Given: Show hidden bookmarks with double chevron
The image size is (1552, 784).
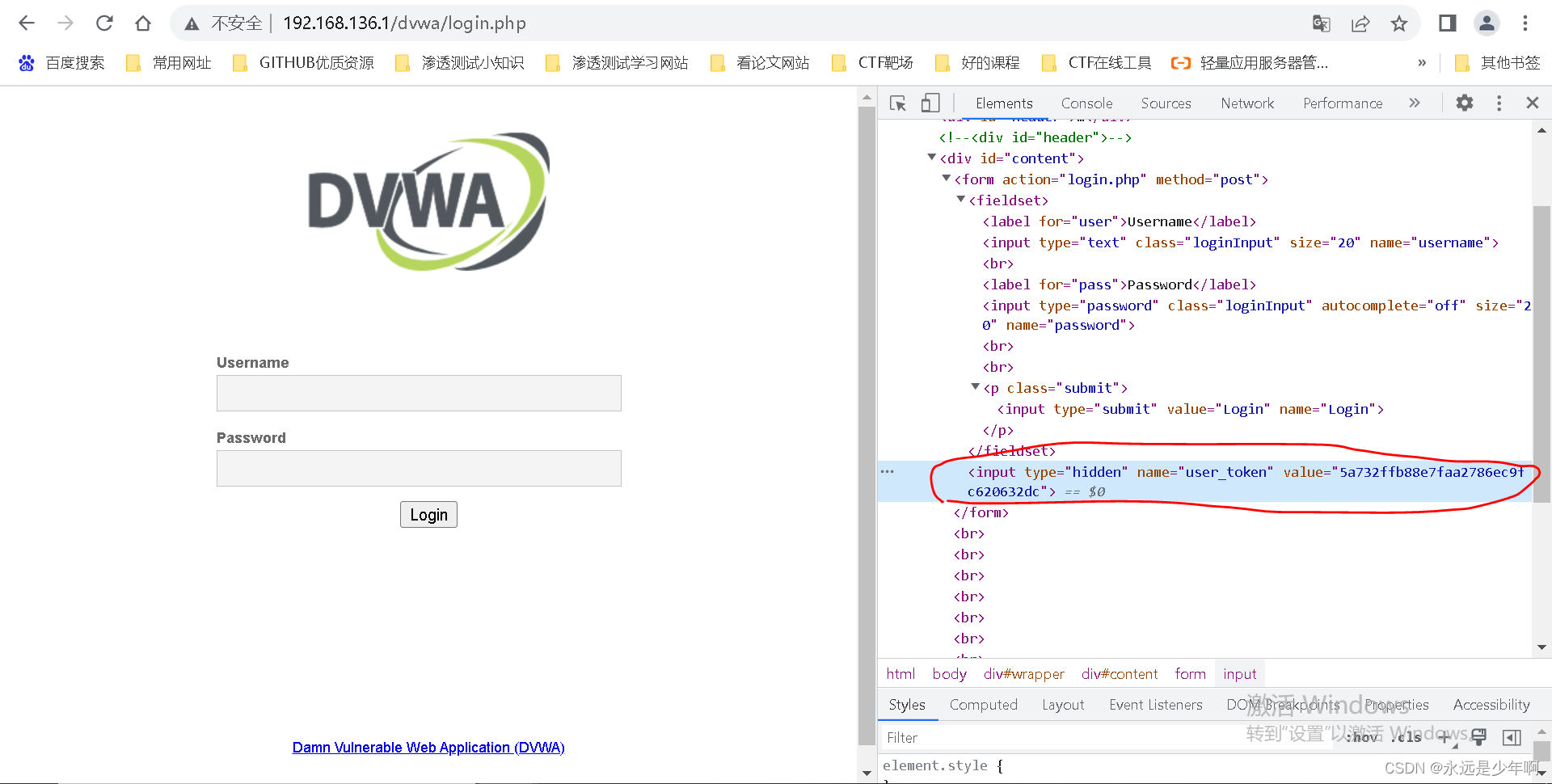Looking at the screenshot, I should click(1422, 63).
